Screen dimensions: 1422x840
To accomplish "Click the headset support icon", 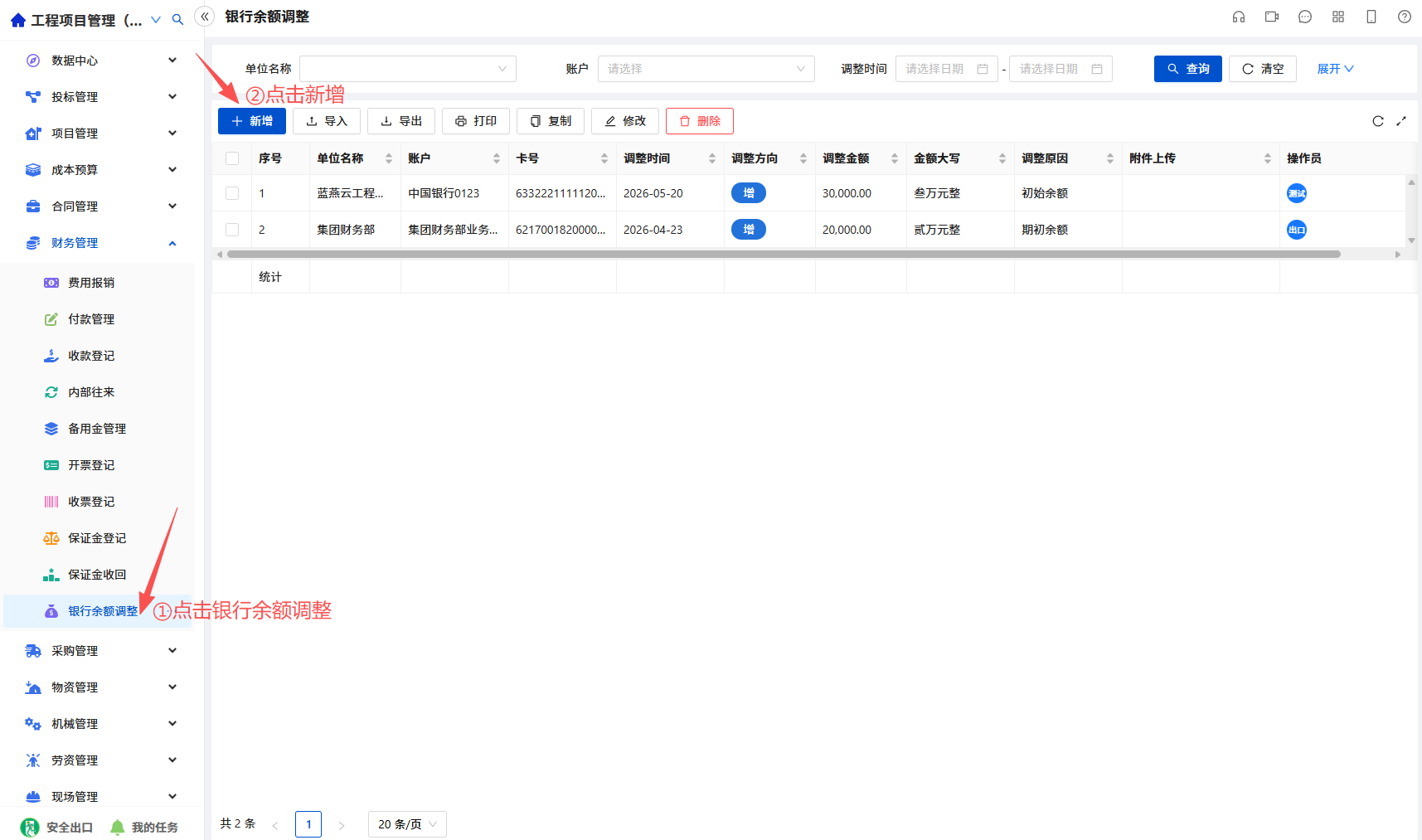I will click(1239, 17).
